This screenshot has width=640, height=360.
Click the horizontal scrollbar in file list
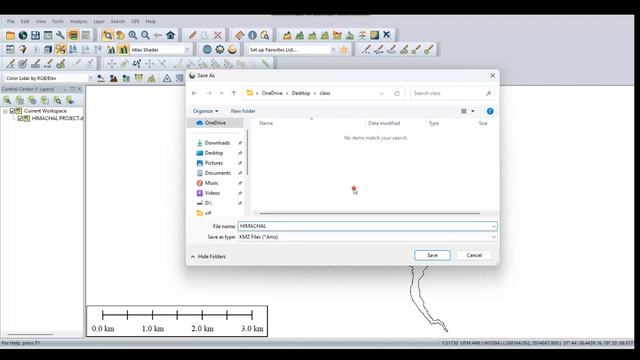click(x=370, y=213)
